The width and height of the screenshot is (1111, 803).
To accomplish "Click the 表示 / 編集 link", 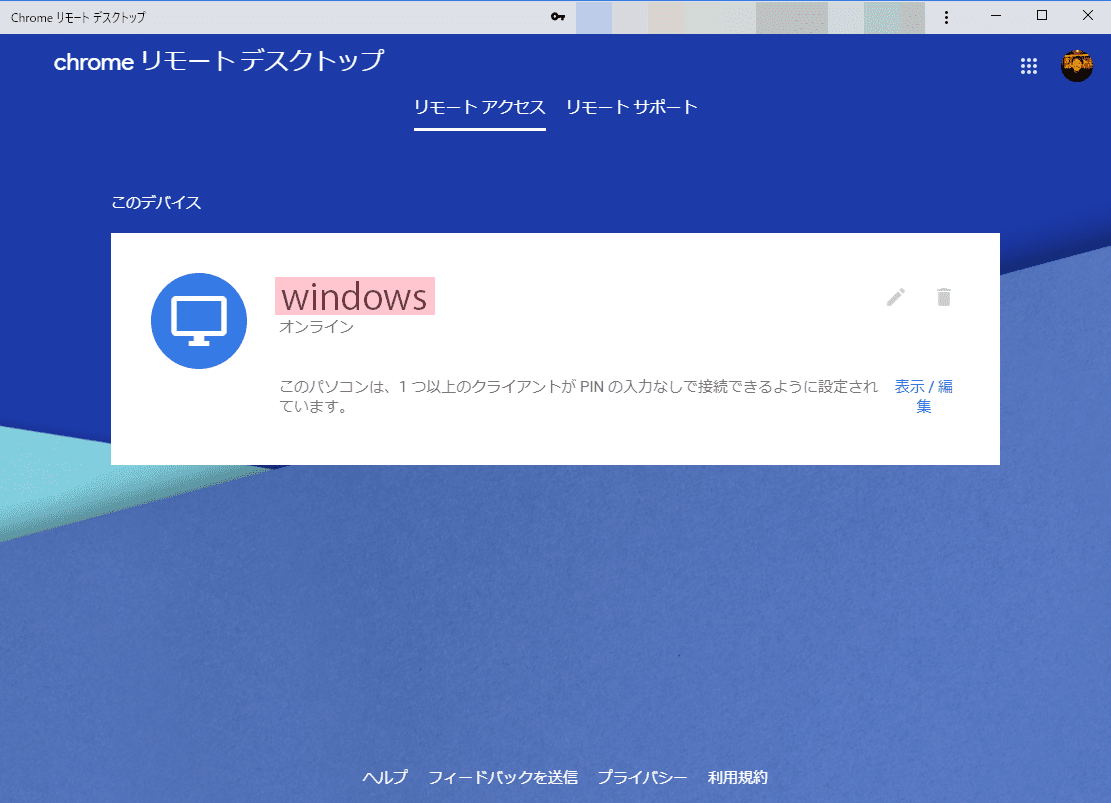I will [x=923, y=396].
